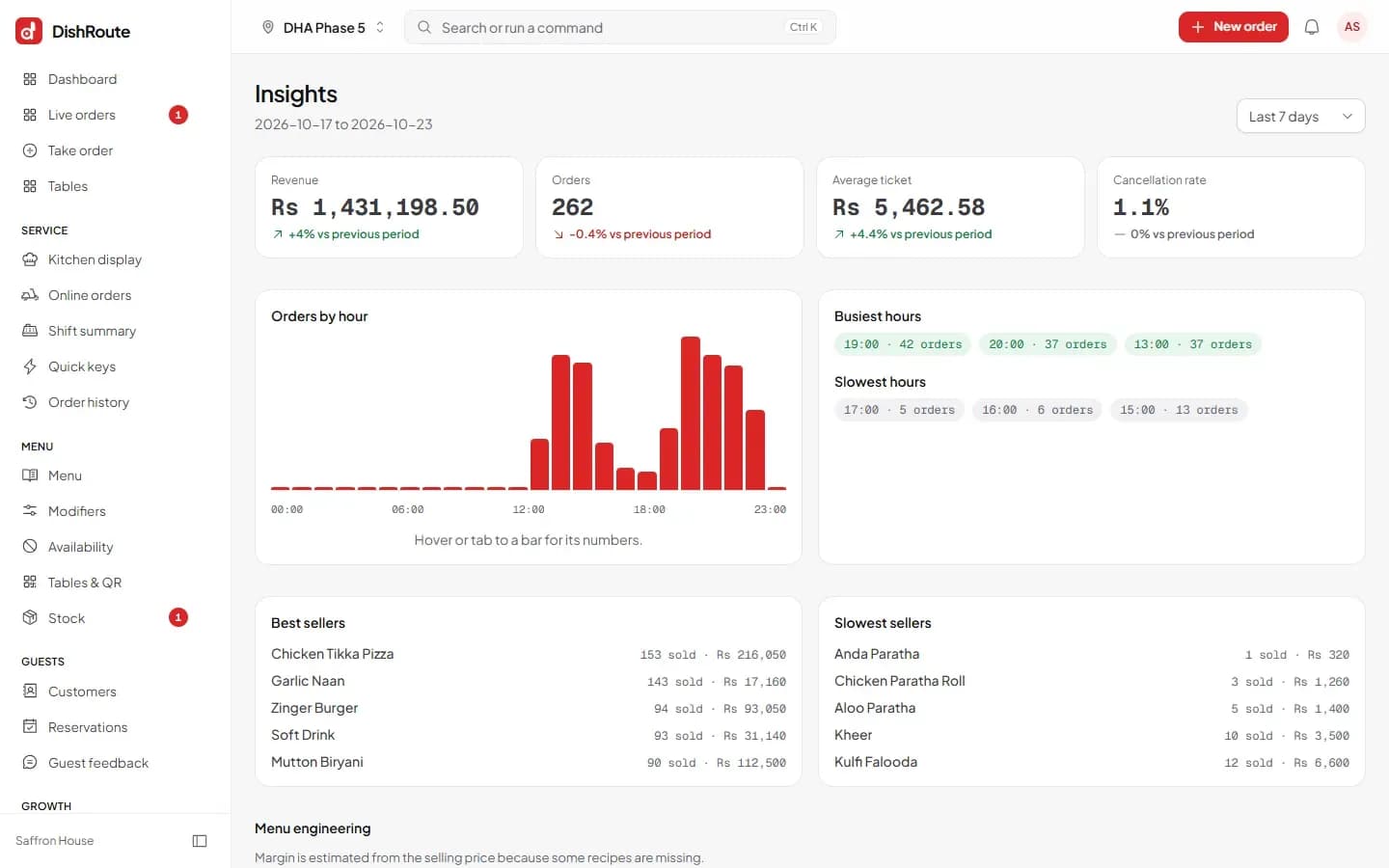Viewport: 1389px width, 868px height.
Task: Click the Cancellation rate 1.1% card
Action: click(1231, 207)
